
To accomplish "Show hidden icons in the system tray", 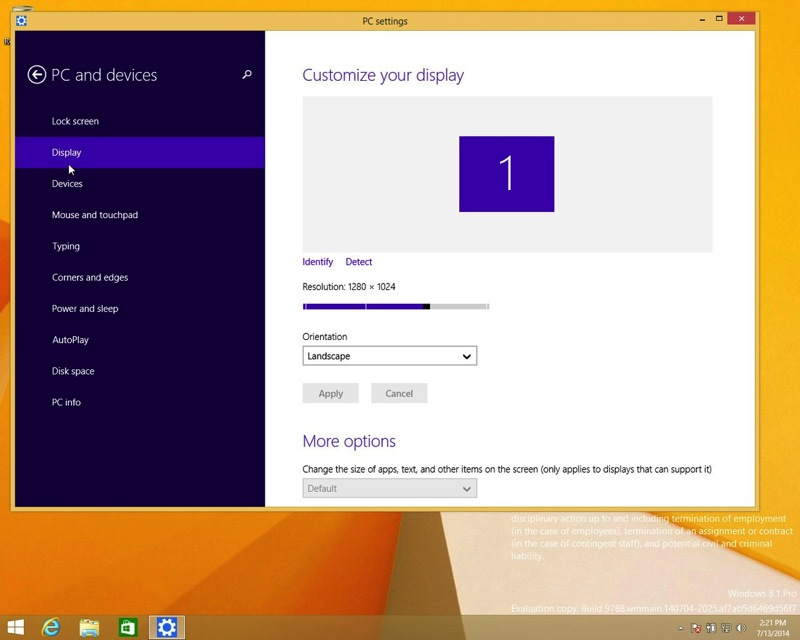I will coord(680,628).
